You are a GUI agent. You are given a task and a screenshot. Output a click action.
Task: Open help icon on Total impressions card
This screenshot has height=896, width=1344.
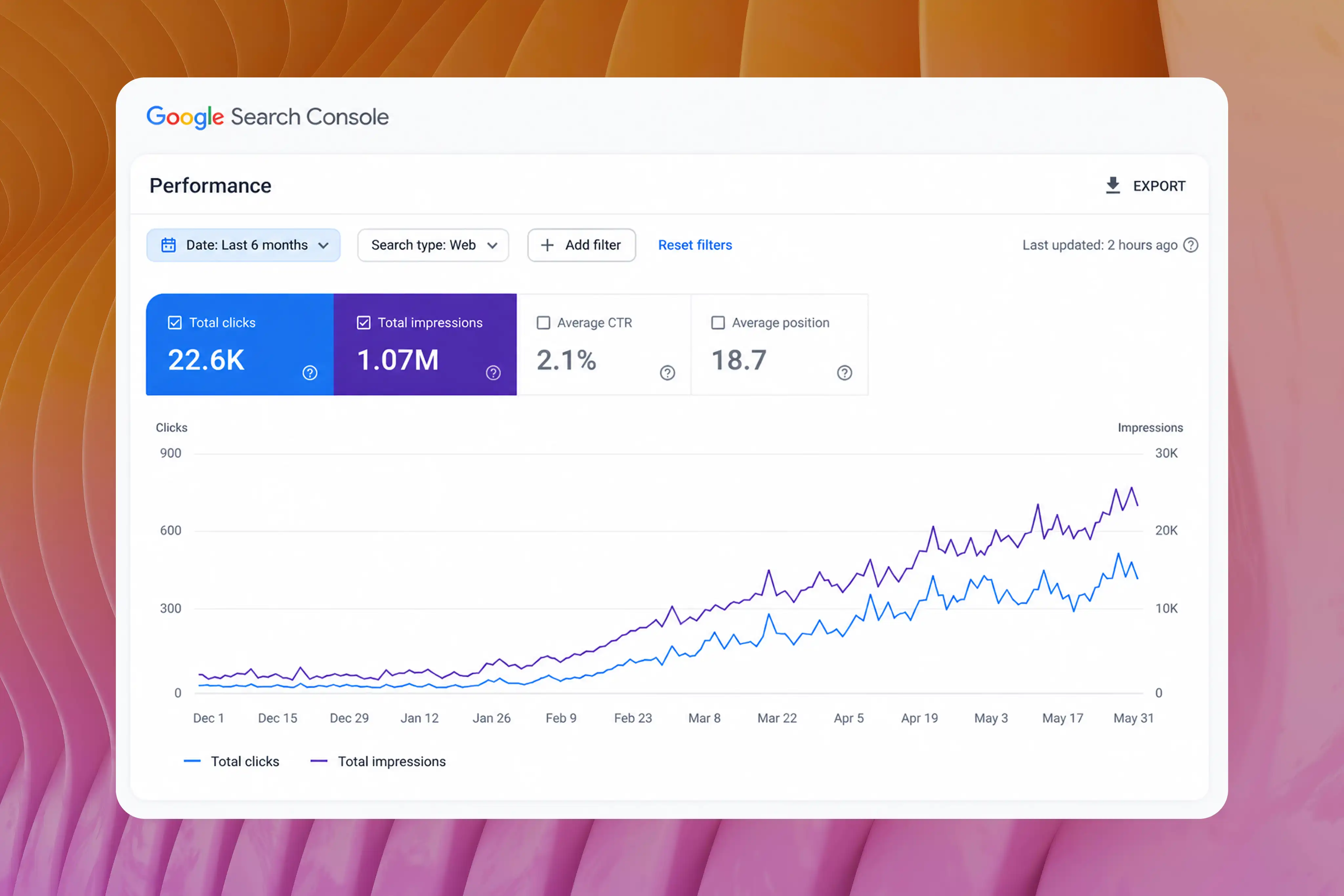point(493,373)
